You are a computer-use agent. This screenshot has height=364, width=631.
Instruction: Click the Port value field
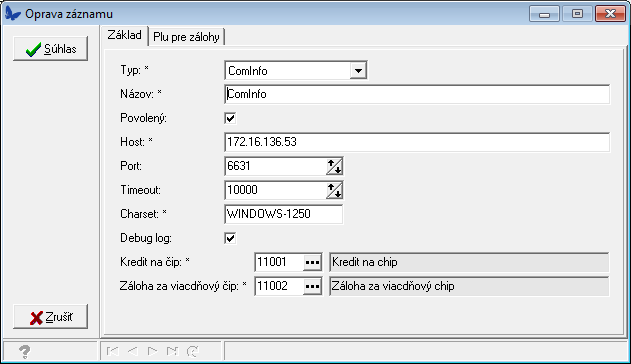(x=275, y=166)
